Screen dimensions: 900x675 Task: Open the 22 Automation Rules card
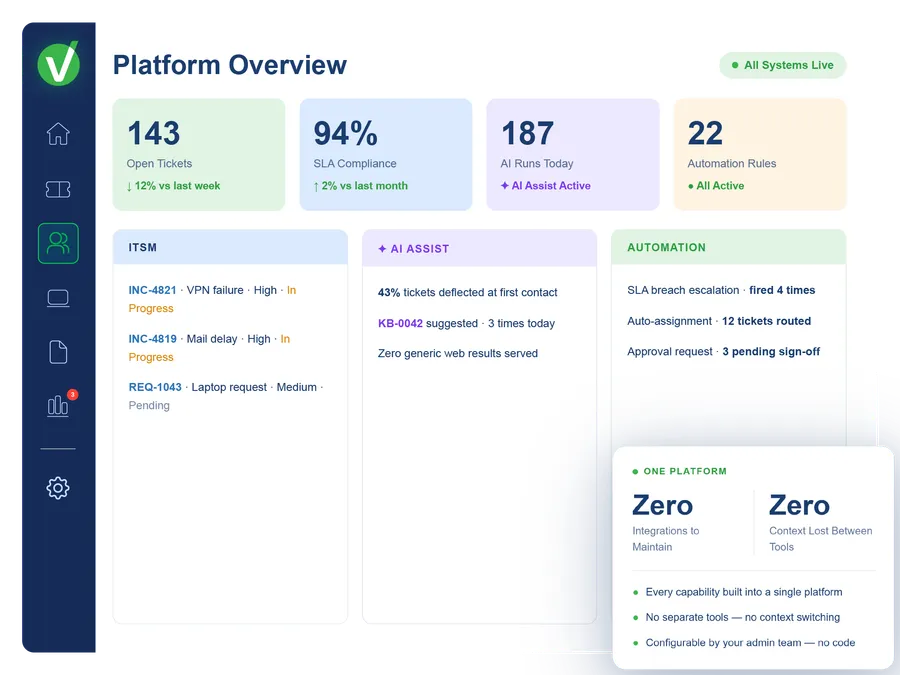pos(760,154)
